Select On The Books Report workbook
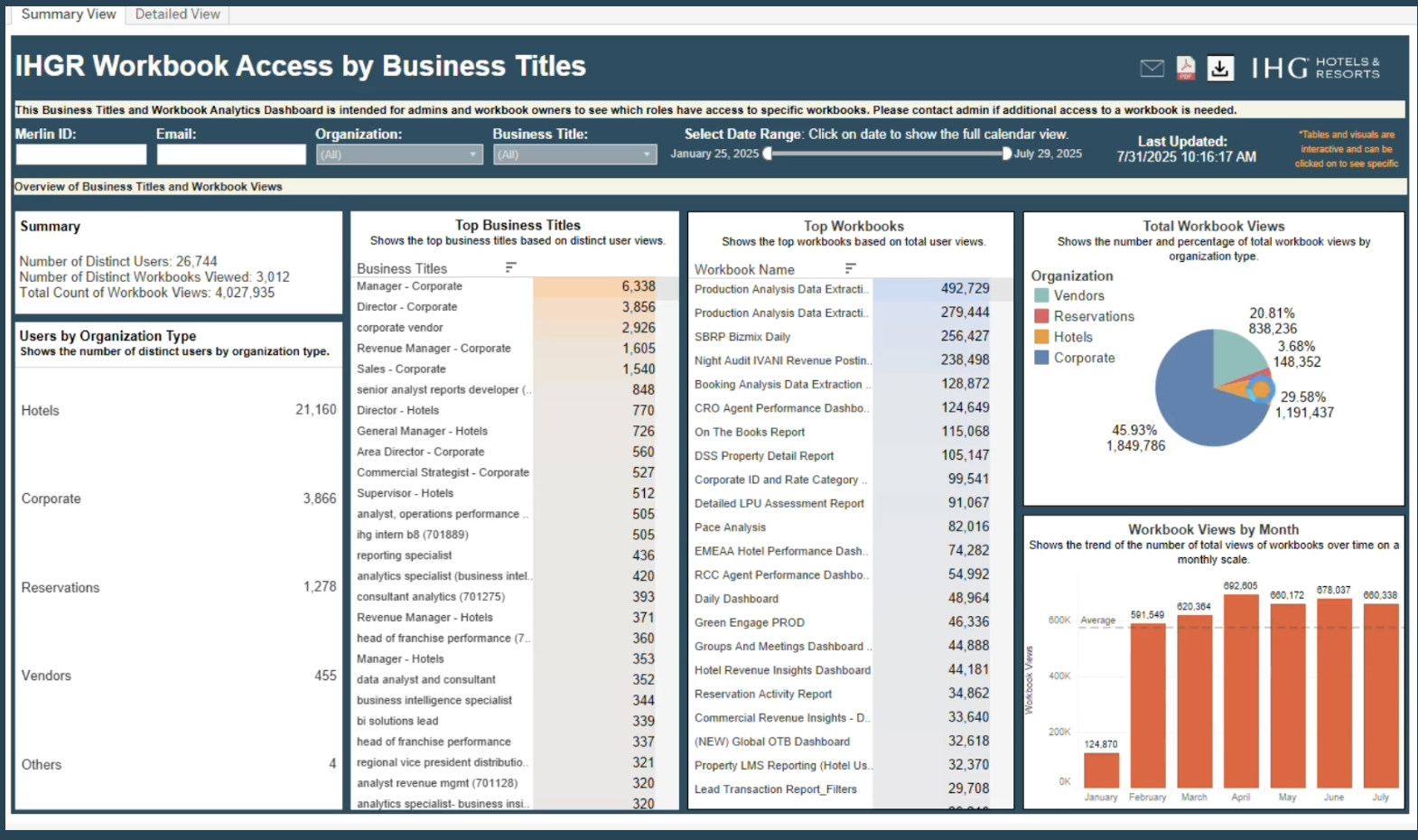The width and height of the screenshot is (1418, 840). coord(750,433)
